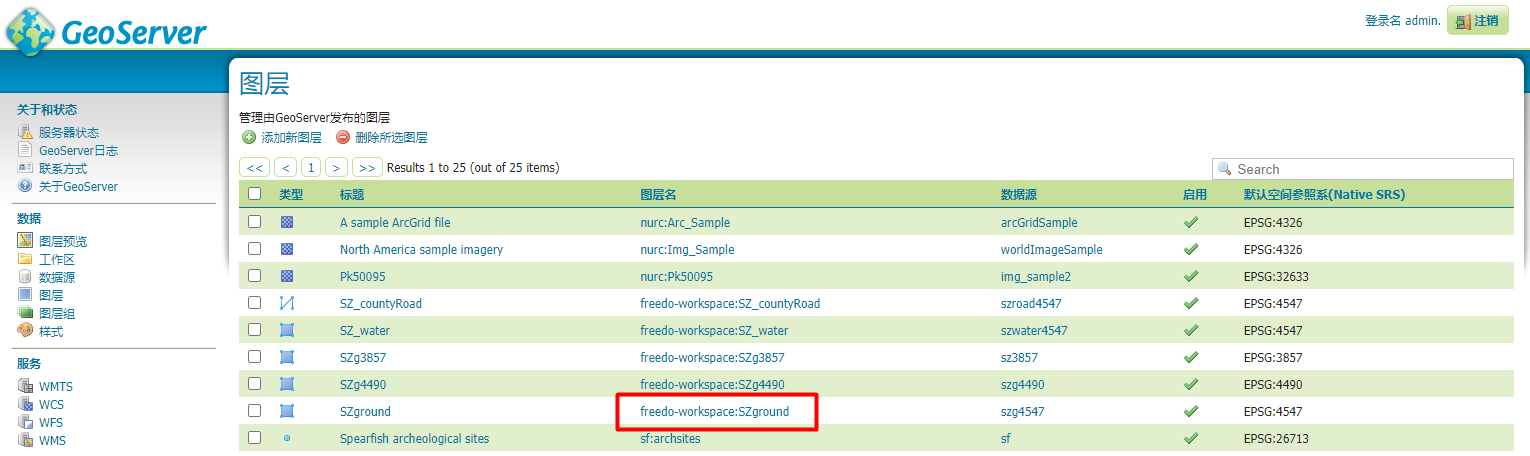The image size is (1530, 456).
Task: Click the Styles palette icon
Action: click(25, 330)
